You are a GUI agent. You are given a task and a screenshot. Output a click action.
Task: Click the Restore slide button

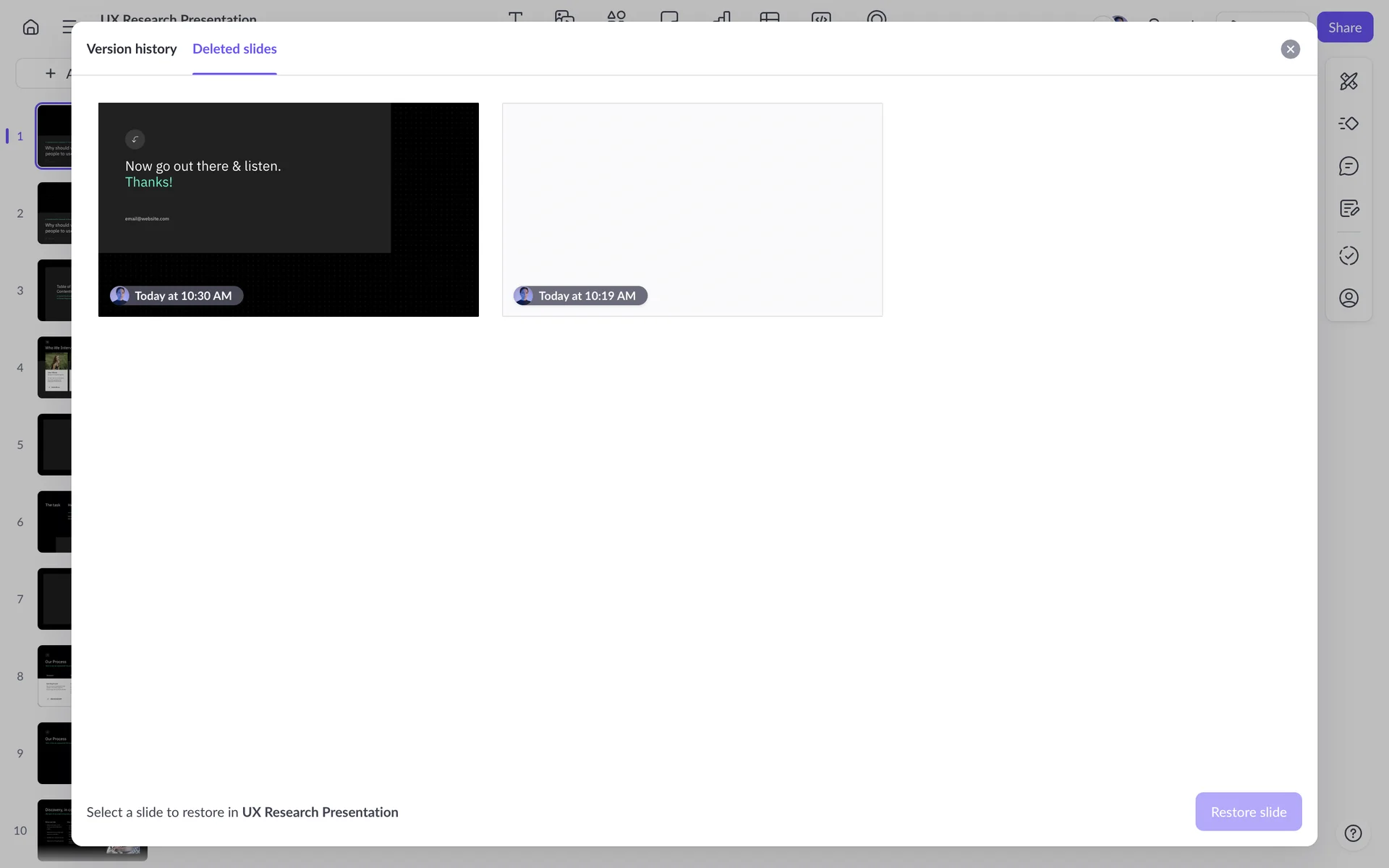point(1248,812)
